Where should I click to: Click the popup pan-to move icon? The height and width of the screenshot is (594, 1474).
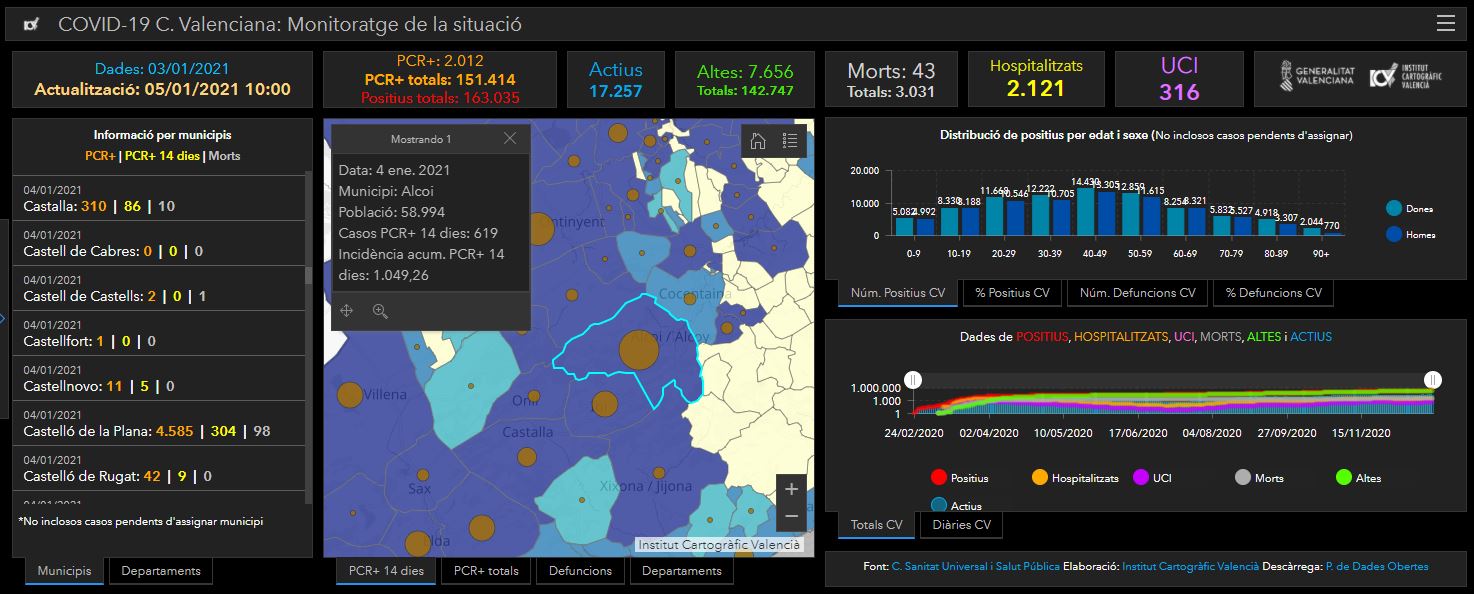347,311
